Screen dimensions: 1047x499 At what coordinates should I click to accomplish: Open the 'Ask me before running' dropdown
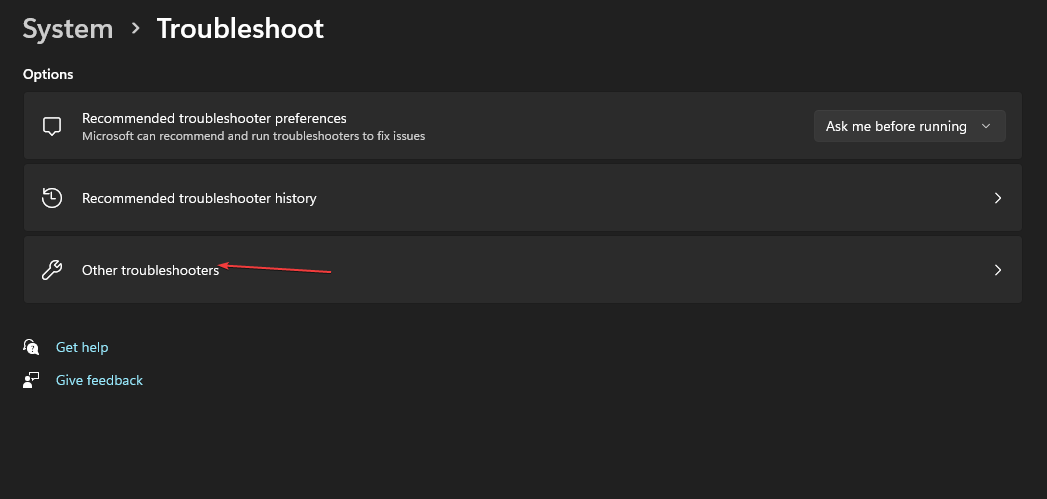pyautogui.click(x=909, y=126)
